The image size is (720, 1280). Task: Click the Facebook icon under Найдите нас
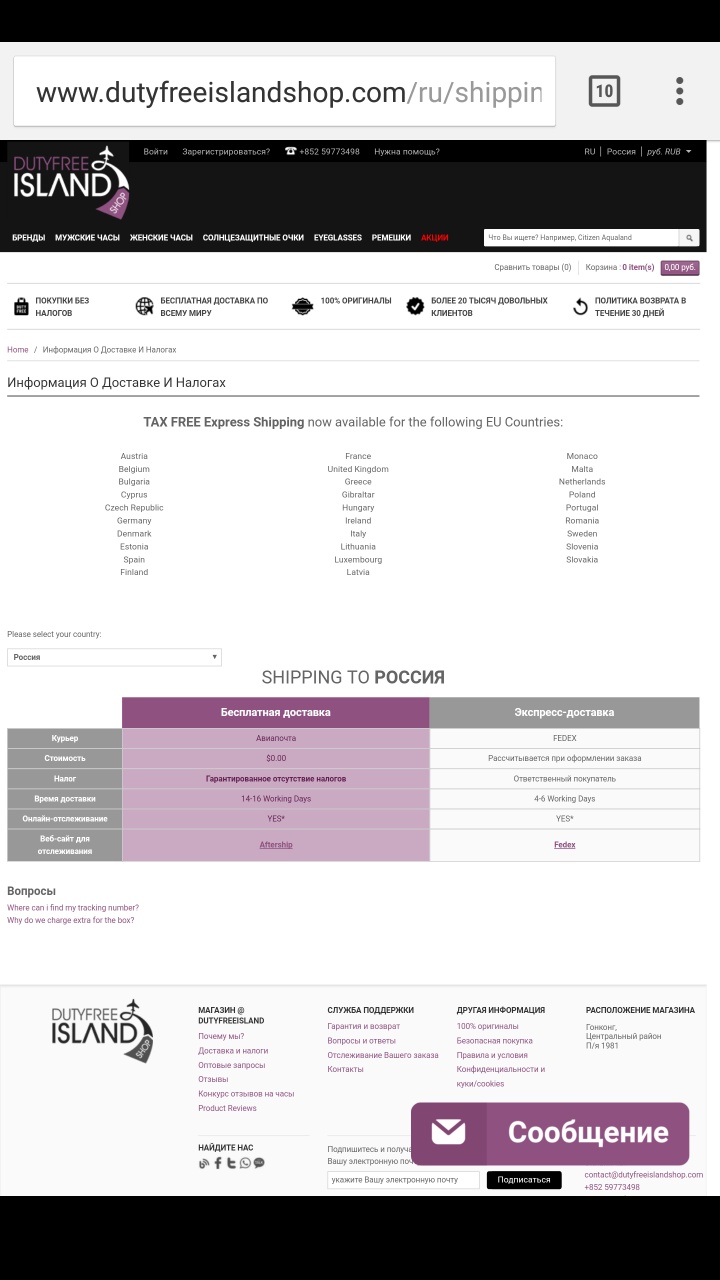(218, 1163)
